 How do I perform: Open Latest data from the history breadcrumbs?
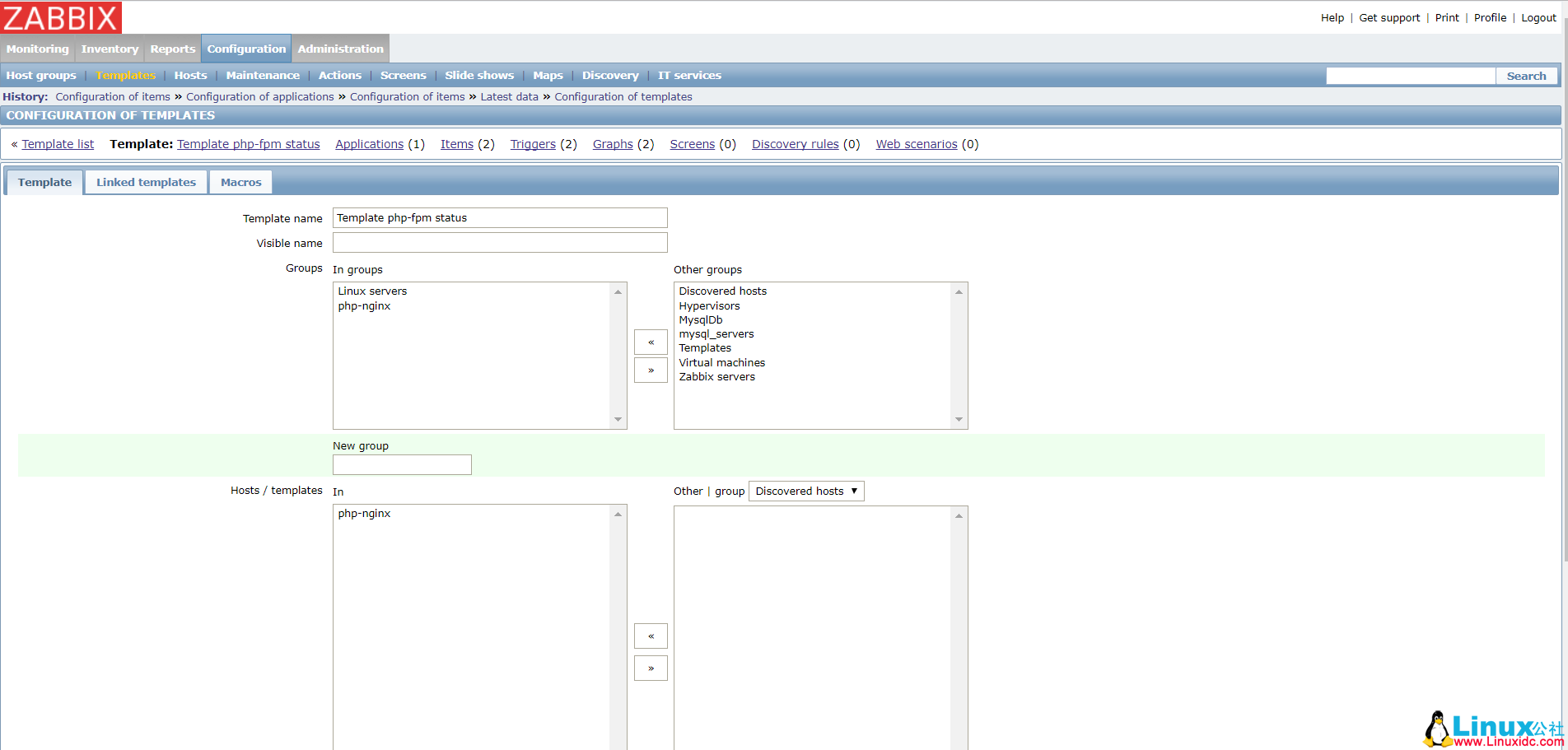(x=509, y=96)
